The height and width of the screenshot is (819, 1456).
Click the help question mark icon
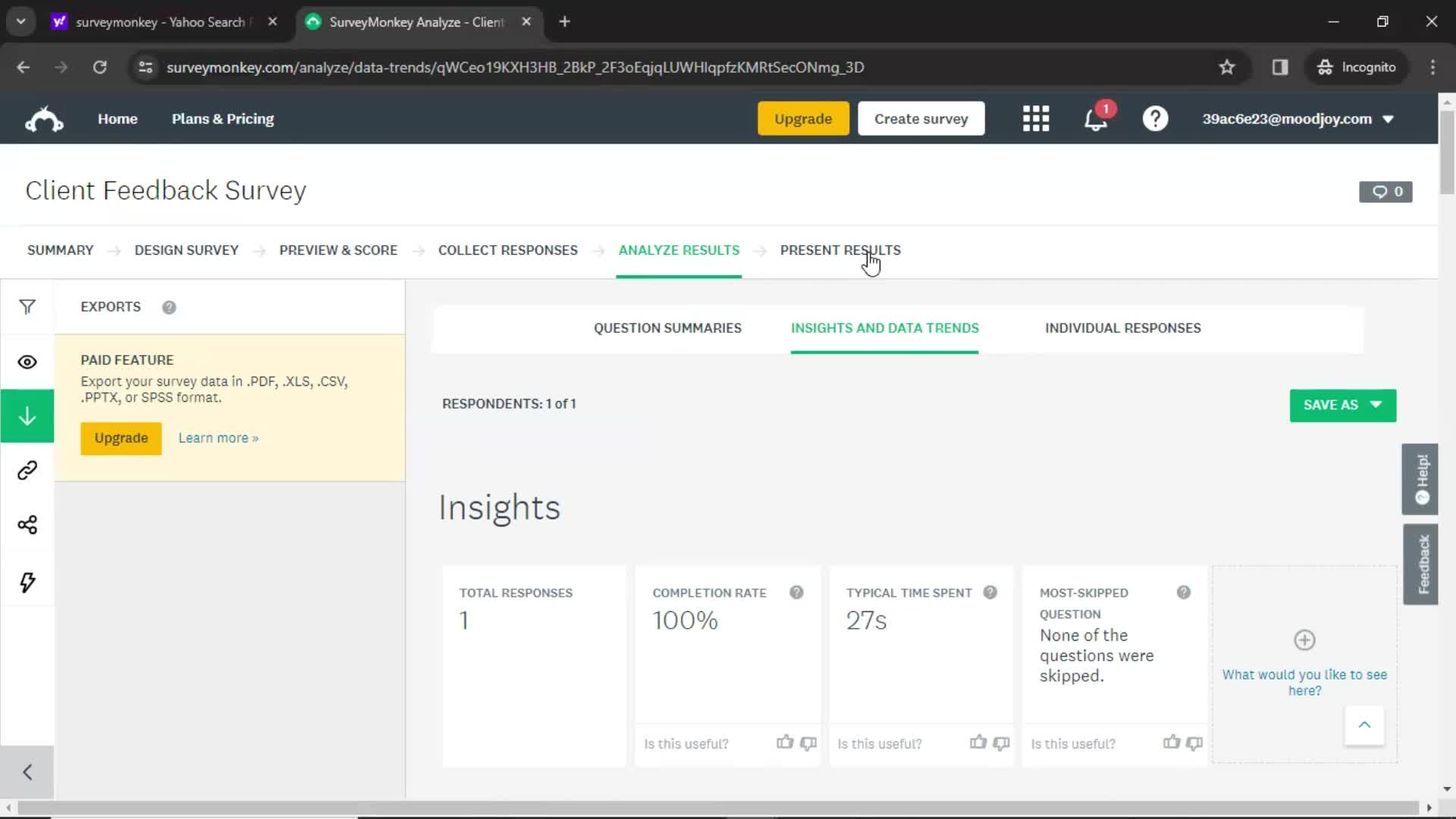click(x=1154, y=118)
